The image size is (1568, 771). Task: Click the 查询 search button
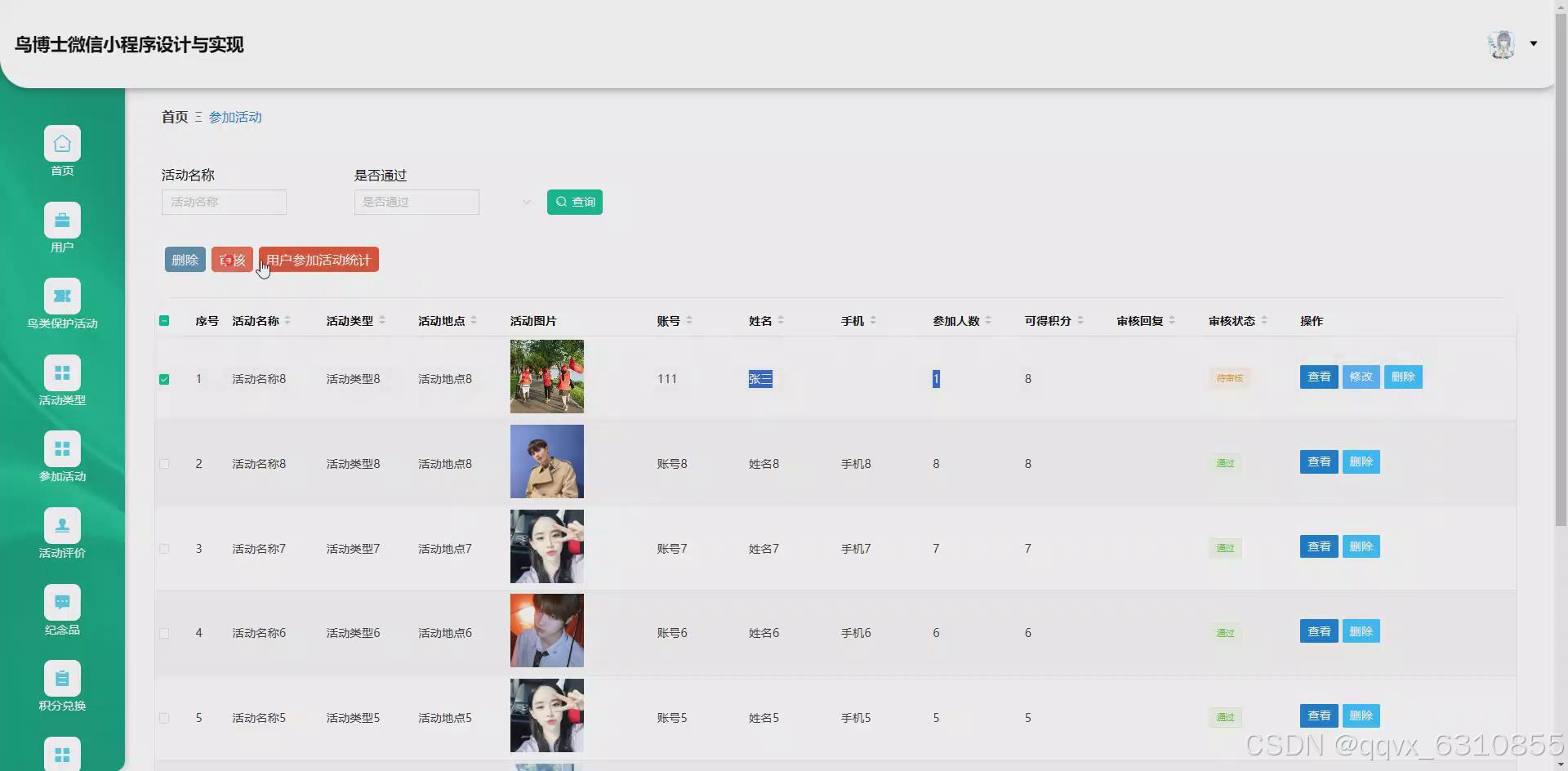[x=575, y=202]
